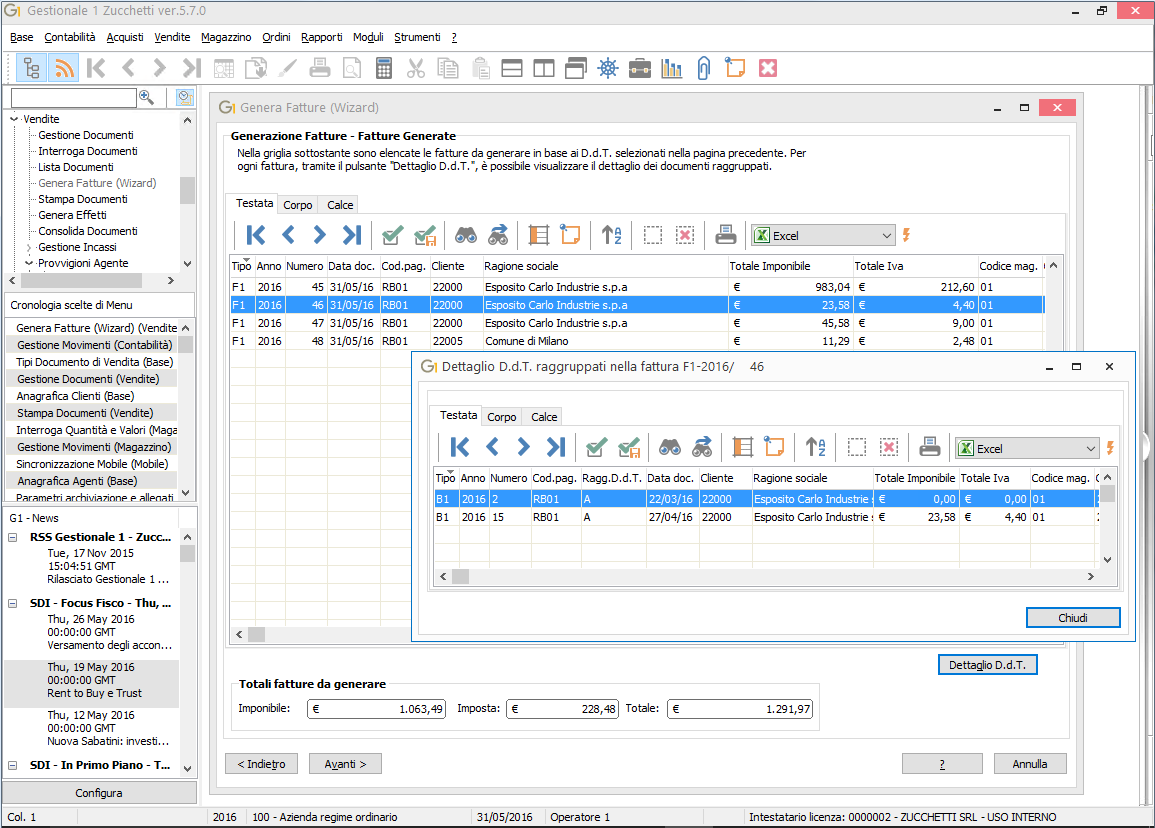Image resolution: width=1155 pixels, height=828 pixels.
Task: Click the Configura button
Action: click(99, 793)
